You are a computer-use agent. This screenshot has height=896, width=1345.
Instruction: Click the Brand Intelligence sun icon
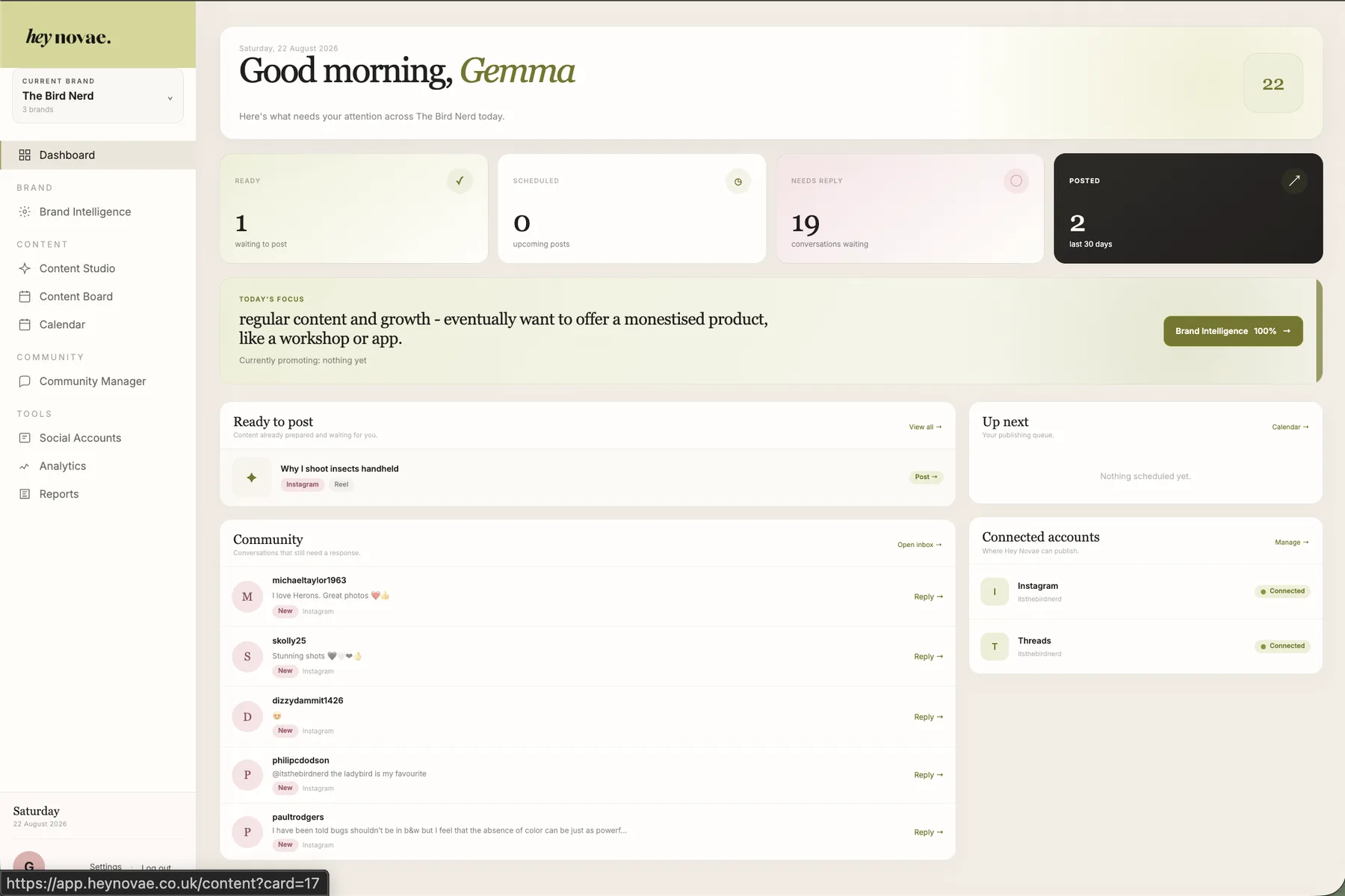pyautogui.click(x=25, y=211)
